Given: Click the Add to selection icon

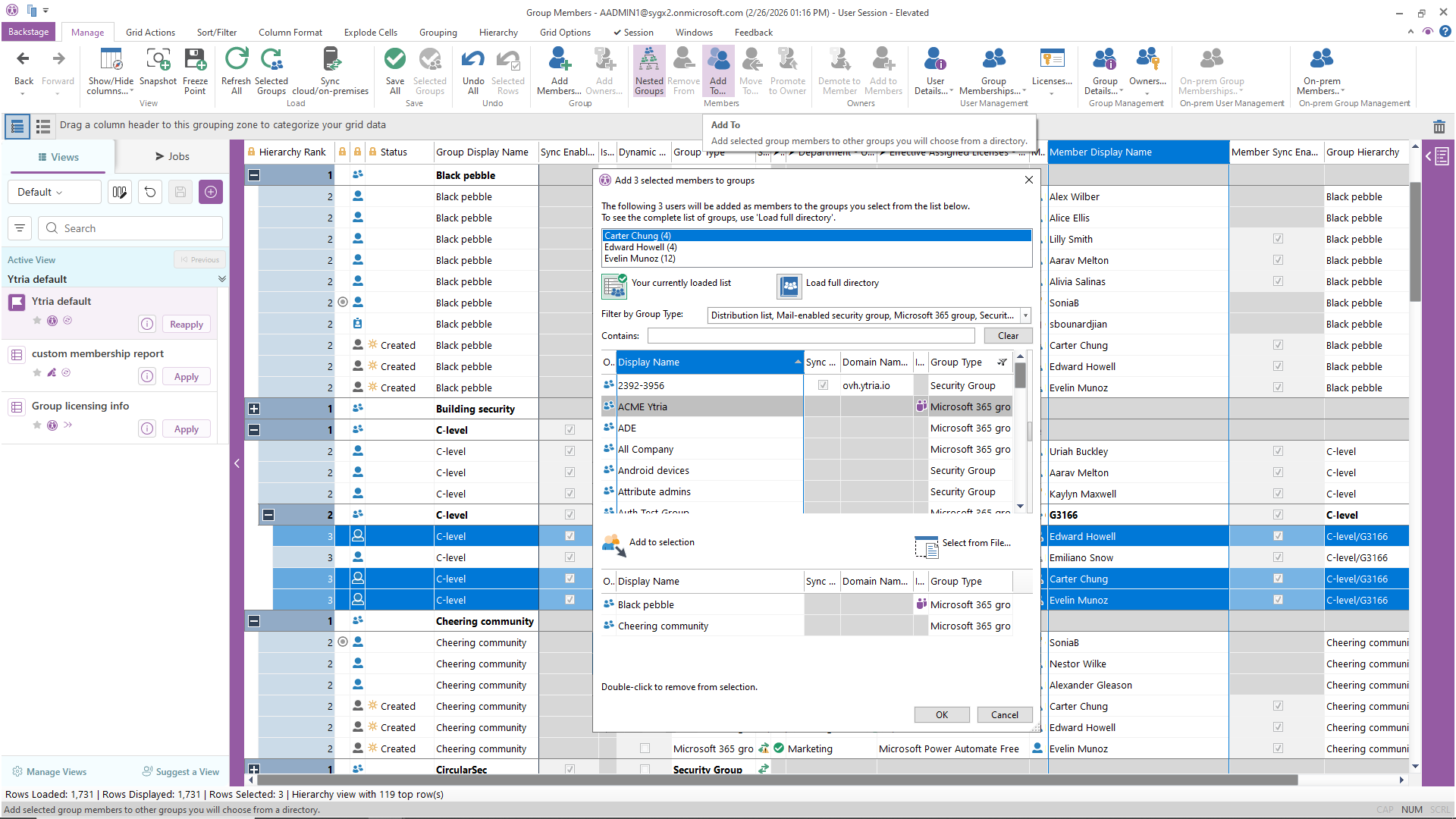Looking at the screenshot, I should [613, 544].
